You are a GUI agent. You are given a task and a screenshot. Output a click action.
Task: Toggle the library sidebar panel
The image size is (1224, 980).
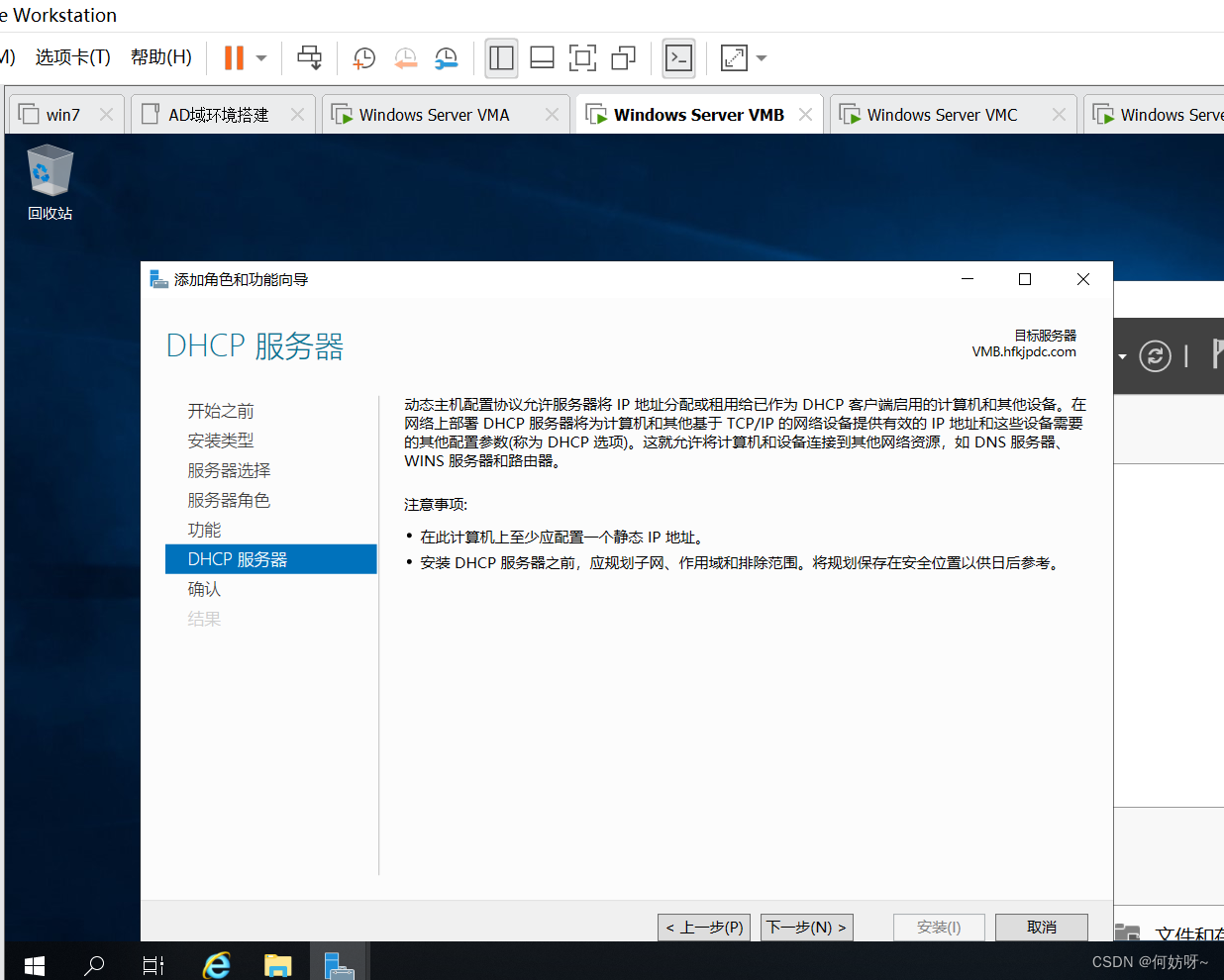pos(502,58)
